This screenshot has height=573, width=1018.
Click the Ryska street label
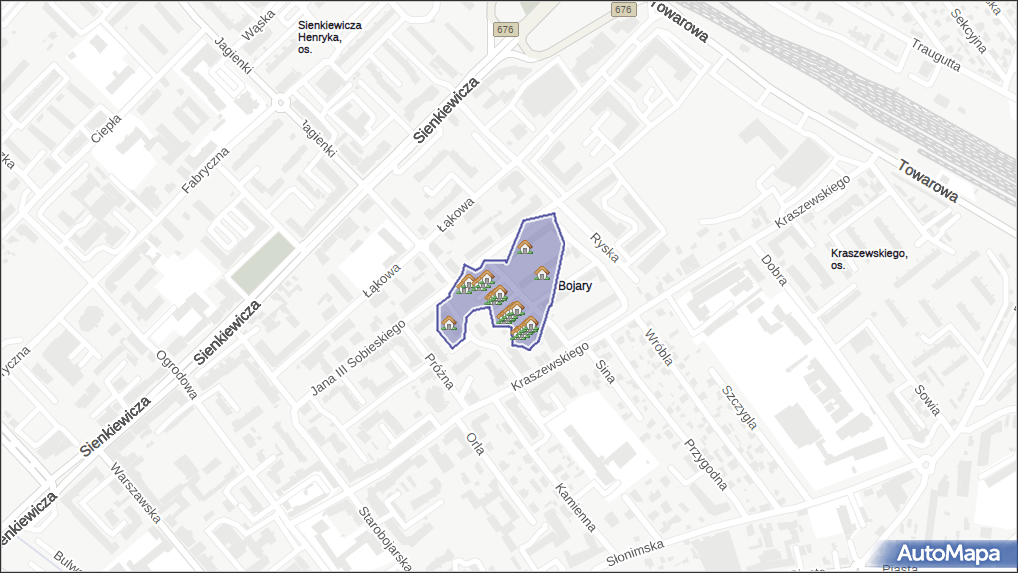tap(604, 247)
